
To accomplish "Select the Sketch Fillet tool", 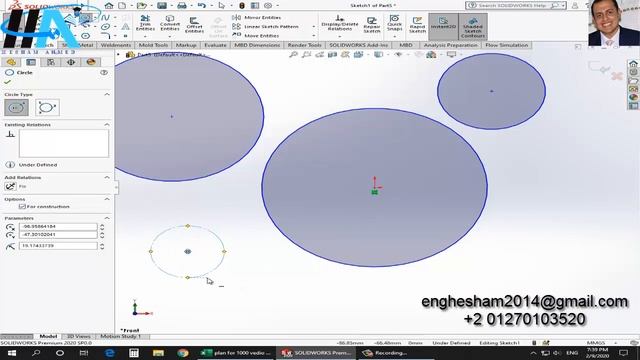I will 105,36.
